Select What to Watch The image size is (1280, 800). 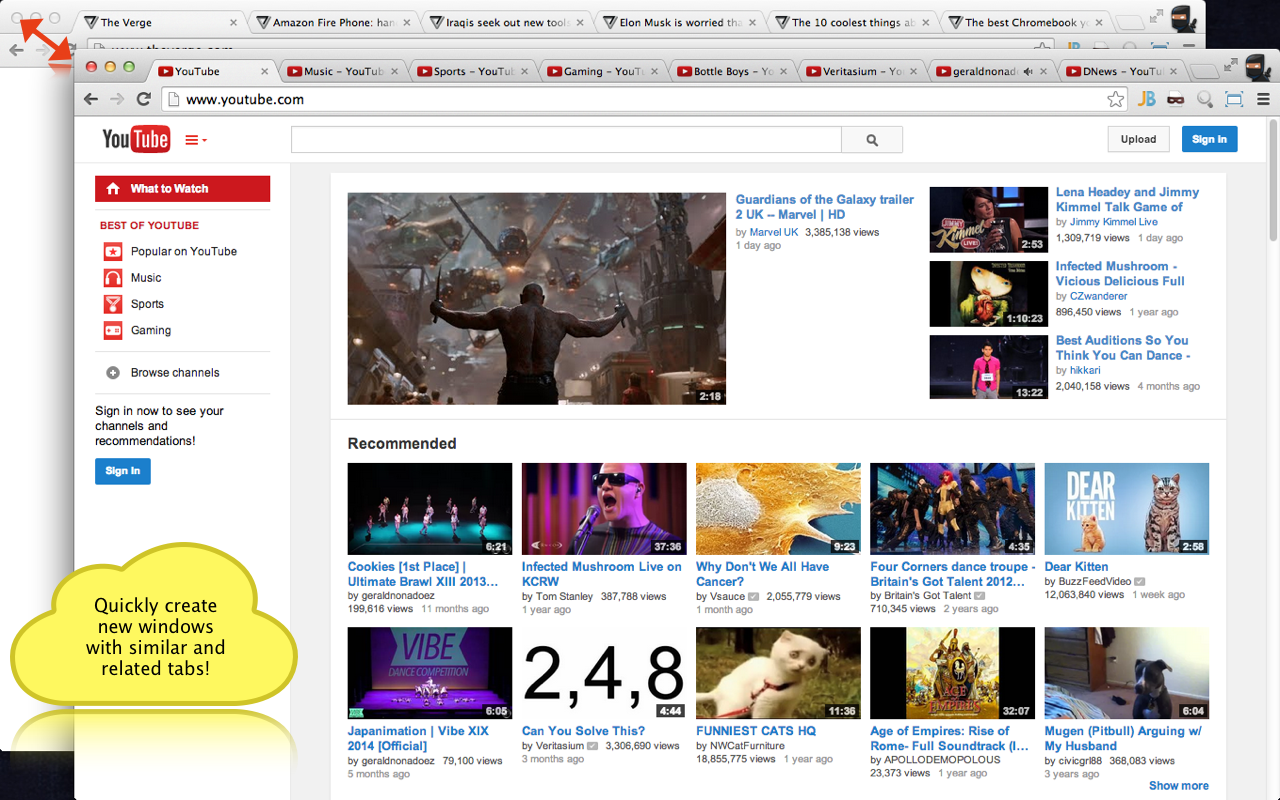183,188
